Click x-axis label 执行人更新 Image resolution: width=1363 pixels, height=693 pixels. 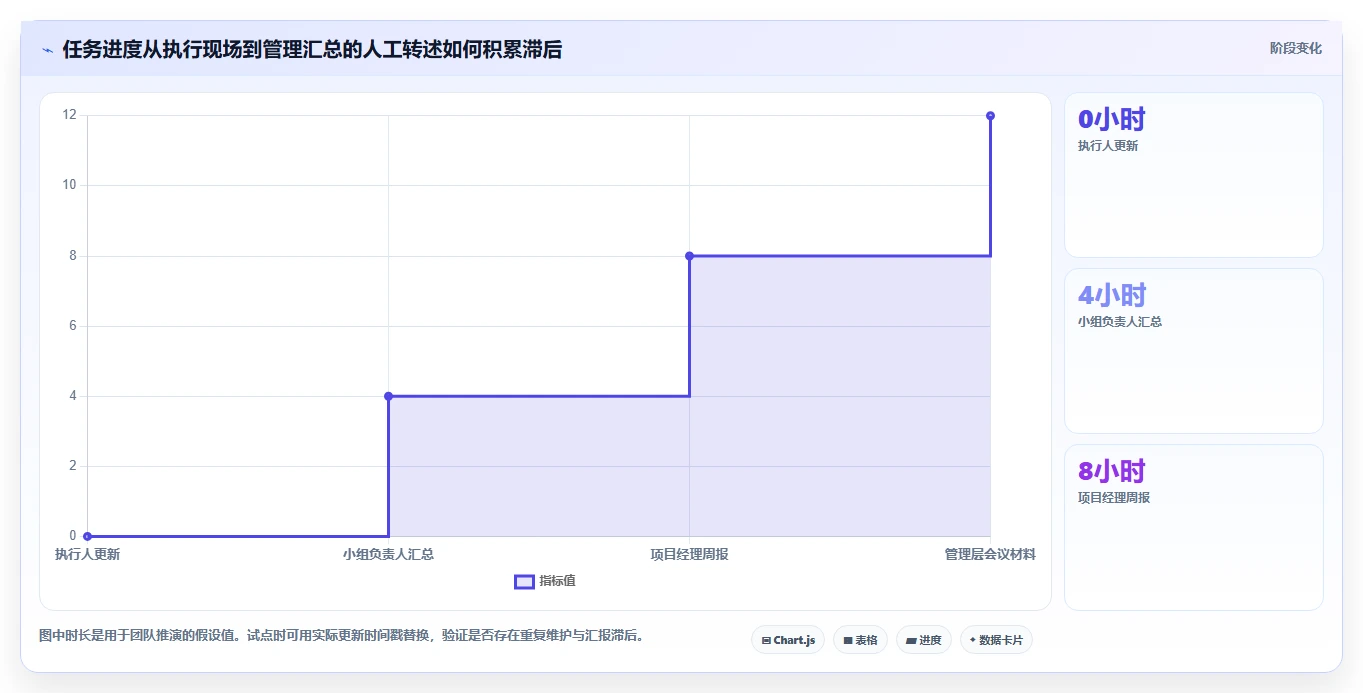pyautogui.click(x=88, y=554)
